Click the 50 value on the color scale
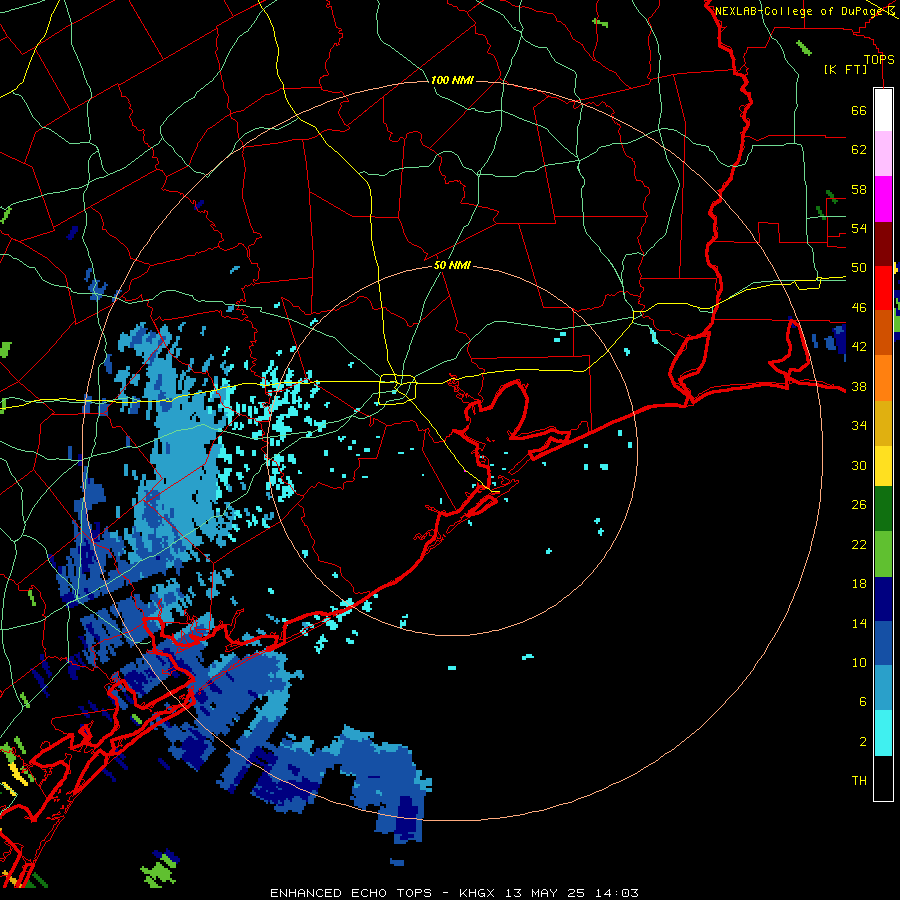 (859, 267)
